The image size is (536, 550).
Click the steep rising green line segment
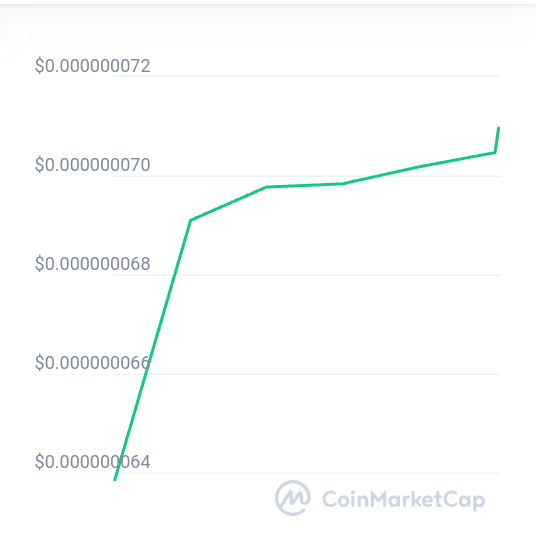tap(153, 350)
